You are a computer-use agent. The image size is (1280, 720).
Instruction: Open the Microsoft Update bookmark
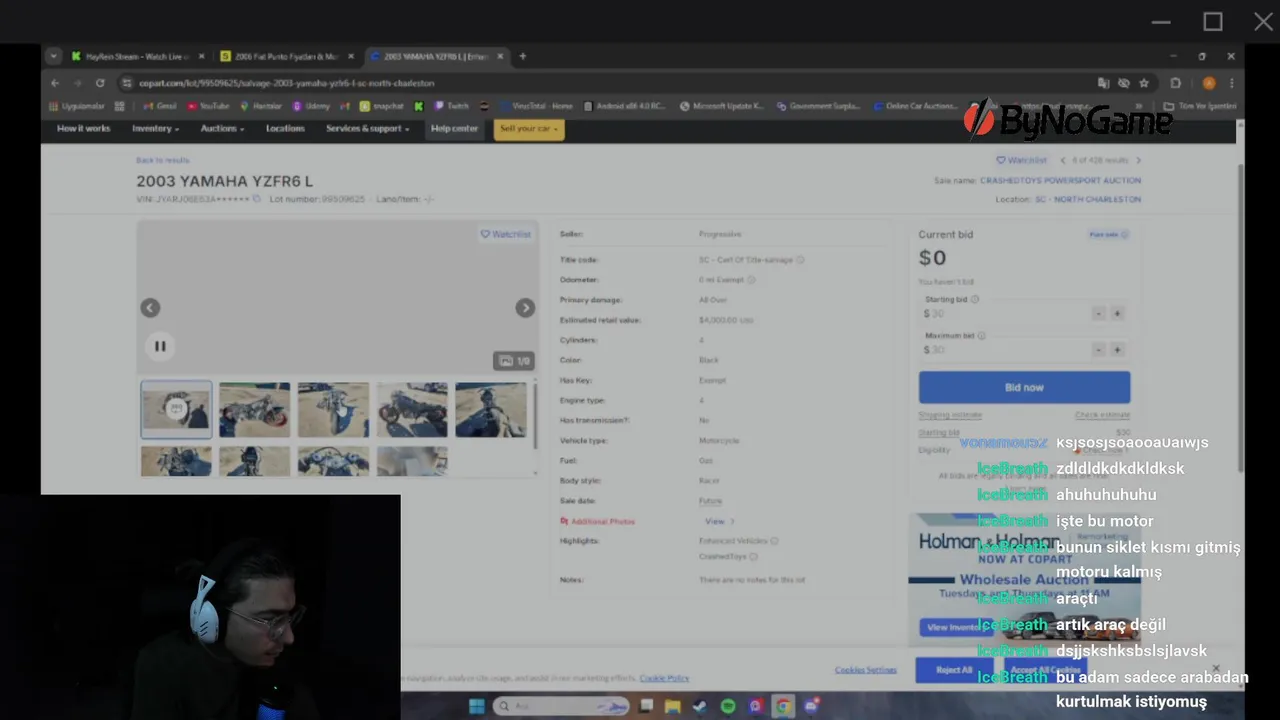click(x=721, y=106)
